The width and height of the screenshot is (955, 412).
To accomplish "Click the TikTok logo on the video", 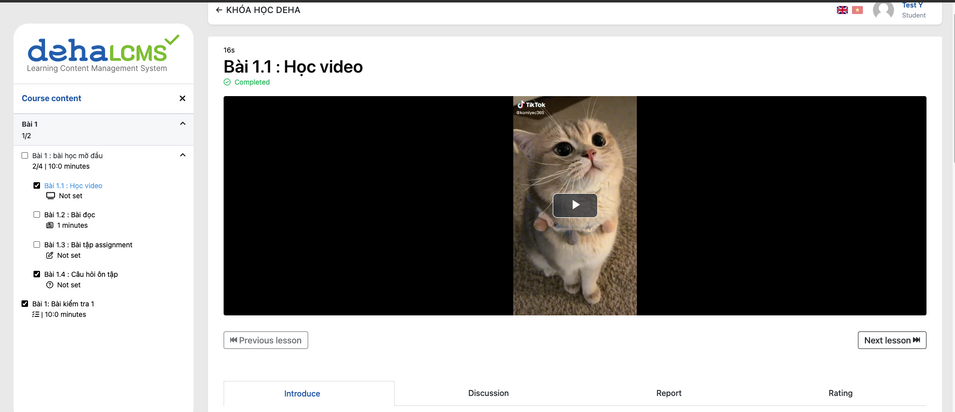I will coord(530,105).
